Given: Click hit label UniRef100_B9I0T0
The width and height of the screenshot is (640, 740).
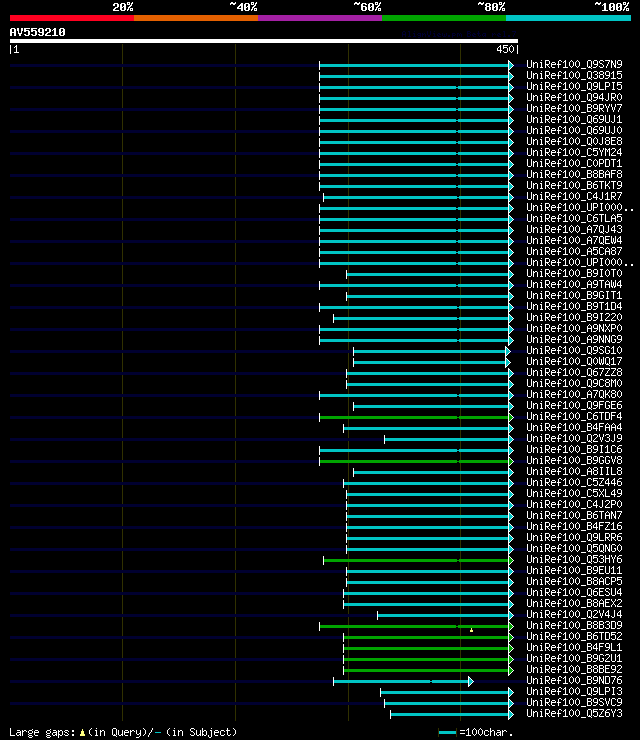Looking at the screenshot, I should pos(574,273).
